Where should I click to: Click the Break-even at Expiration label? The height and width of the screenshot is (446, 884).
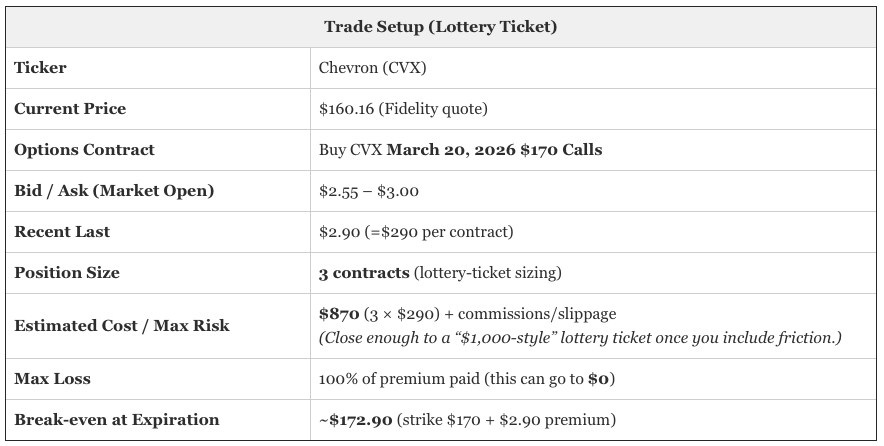pos(116,420)
